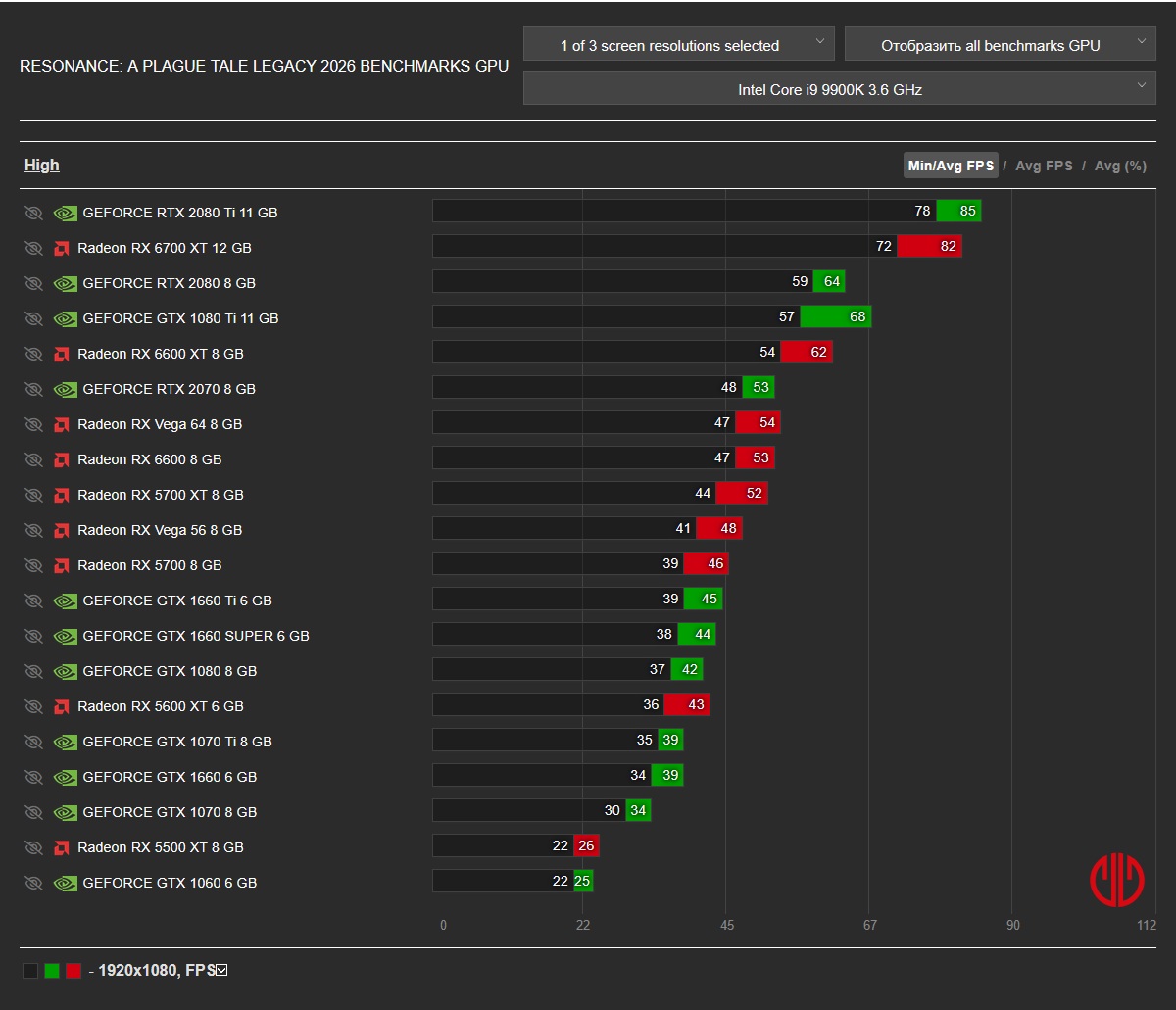This screenshot has height=1010, width=1176.
Task: Click the red site logo at chart corner
Action: pos(1117,881)
